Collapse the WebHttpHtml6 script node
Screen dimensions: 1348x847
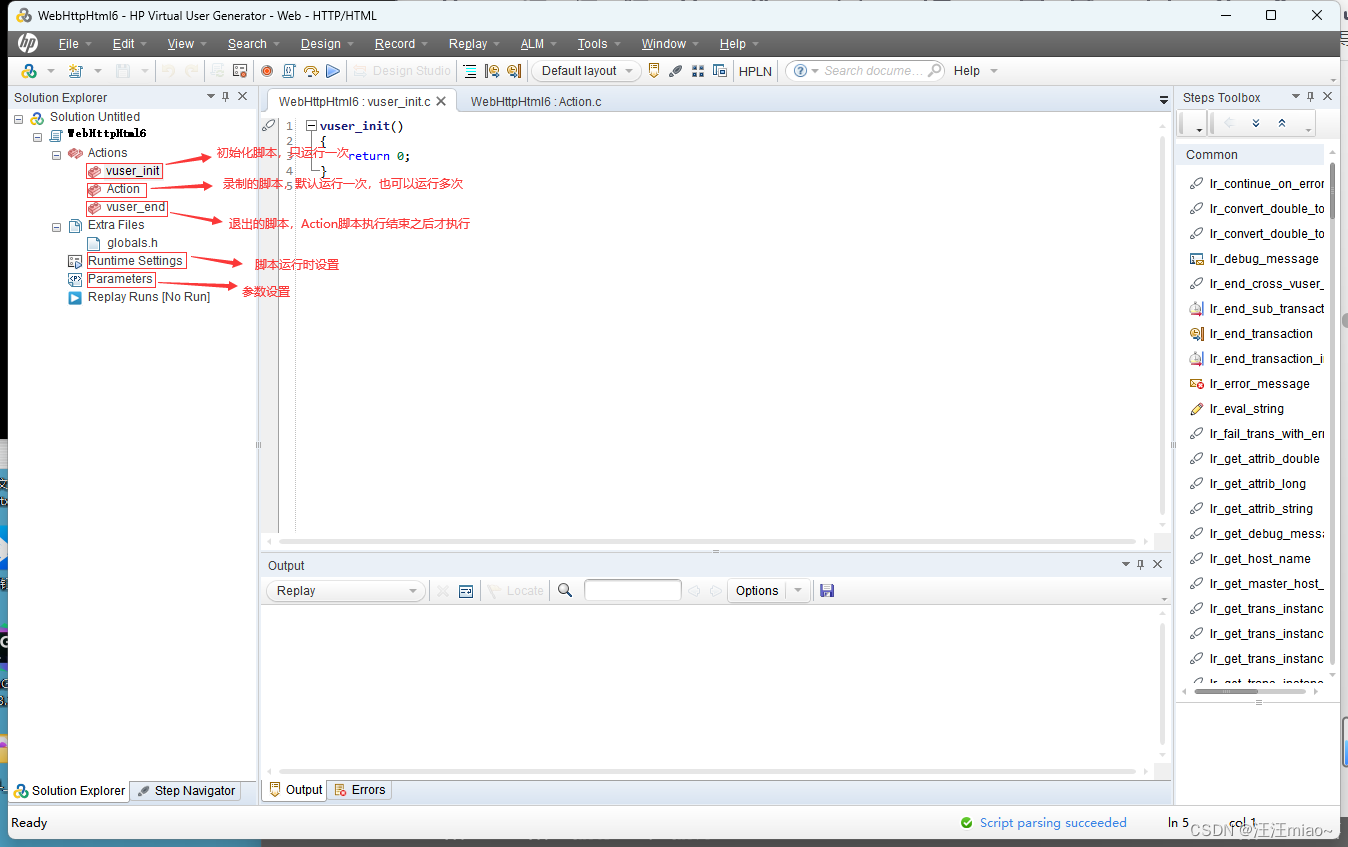[37, 136]
